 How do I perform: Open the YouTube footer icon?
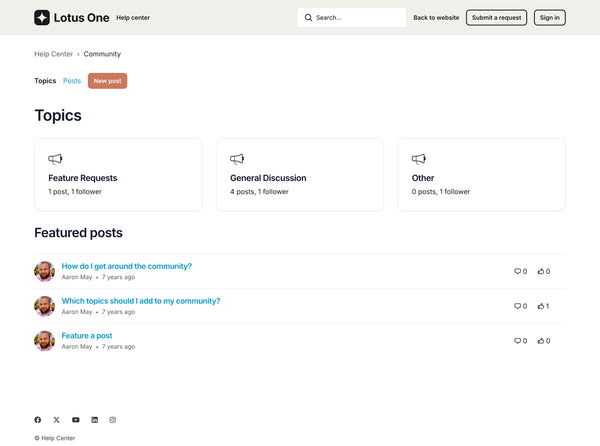pos(76,420)
